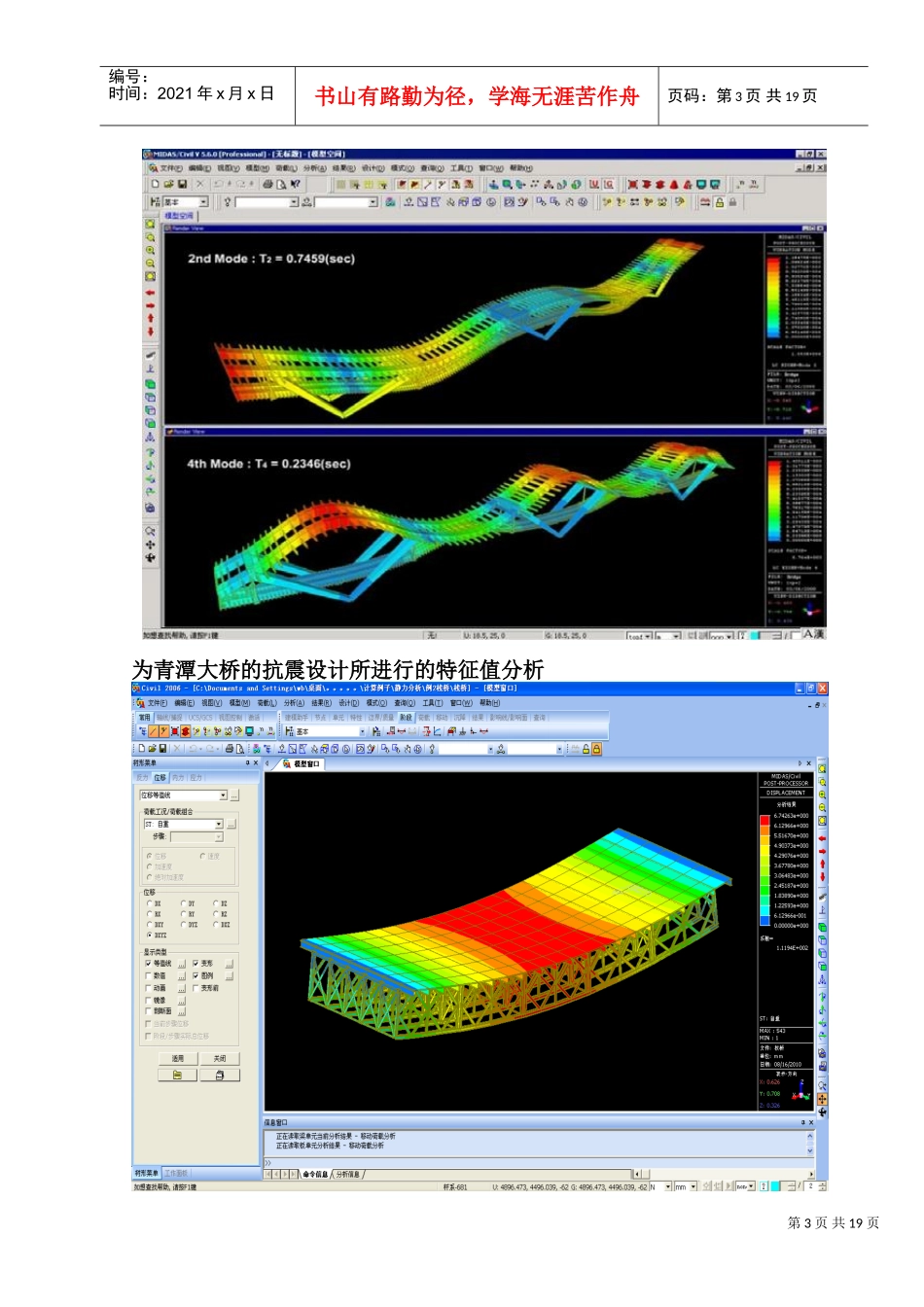Click Print icon in Civil 2006 toolbar
The width and height of the screenshot is (924, 1307).
click(229, 748)
